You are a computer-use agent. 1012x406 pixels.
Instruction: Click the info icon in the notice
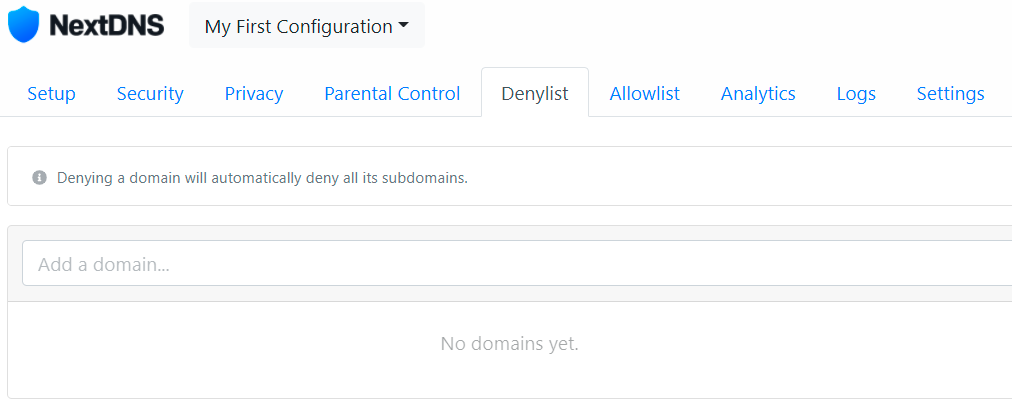[40, 178]
